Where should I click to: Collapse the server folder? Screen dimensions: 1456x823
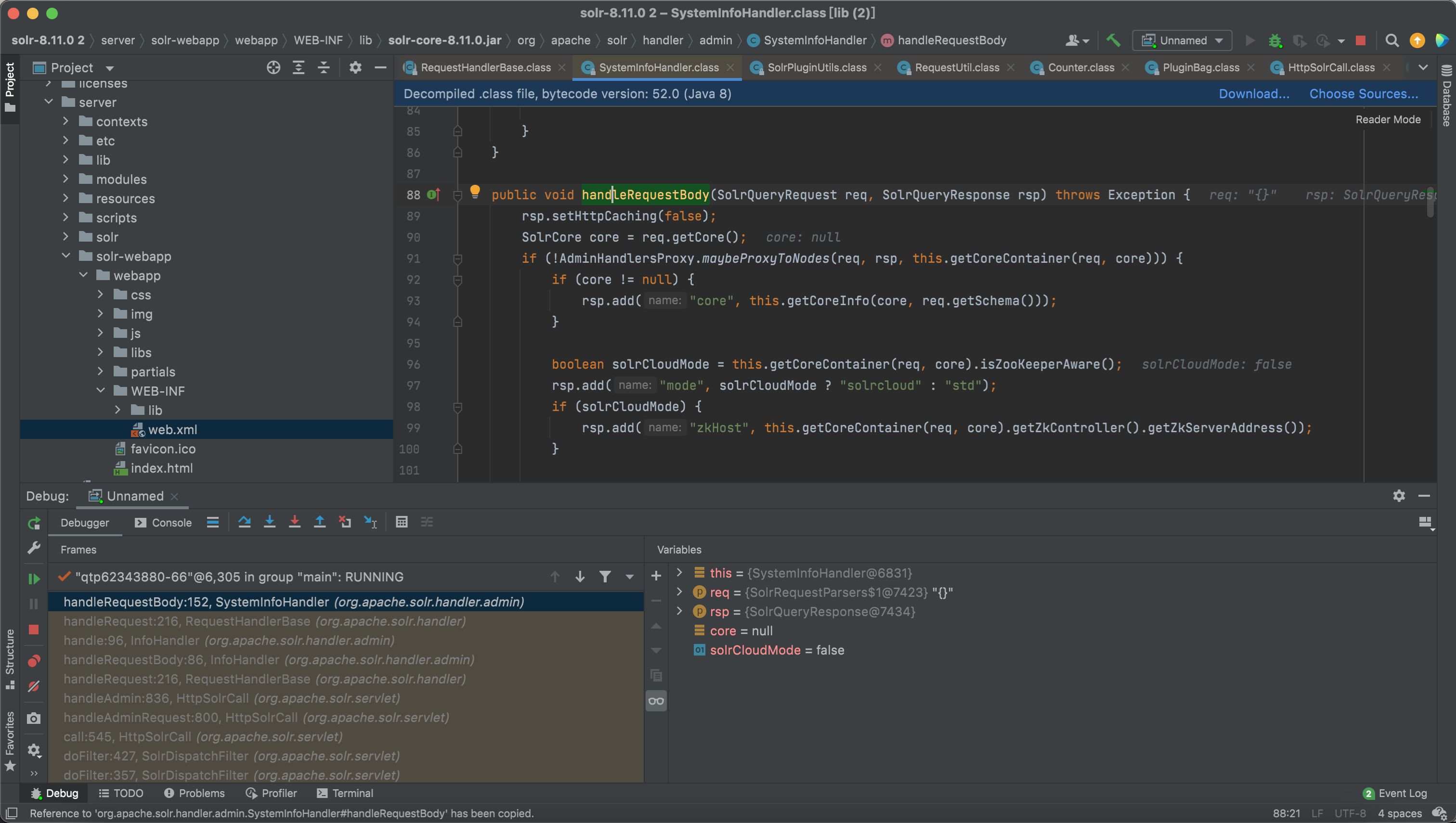click(x=49, y=102)
